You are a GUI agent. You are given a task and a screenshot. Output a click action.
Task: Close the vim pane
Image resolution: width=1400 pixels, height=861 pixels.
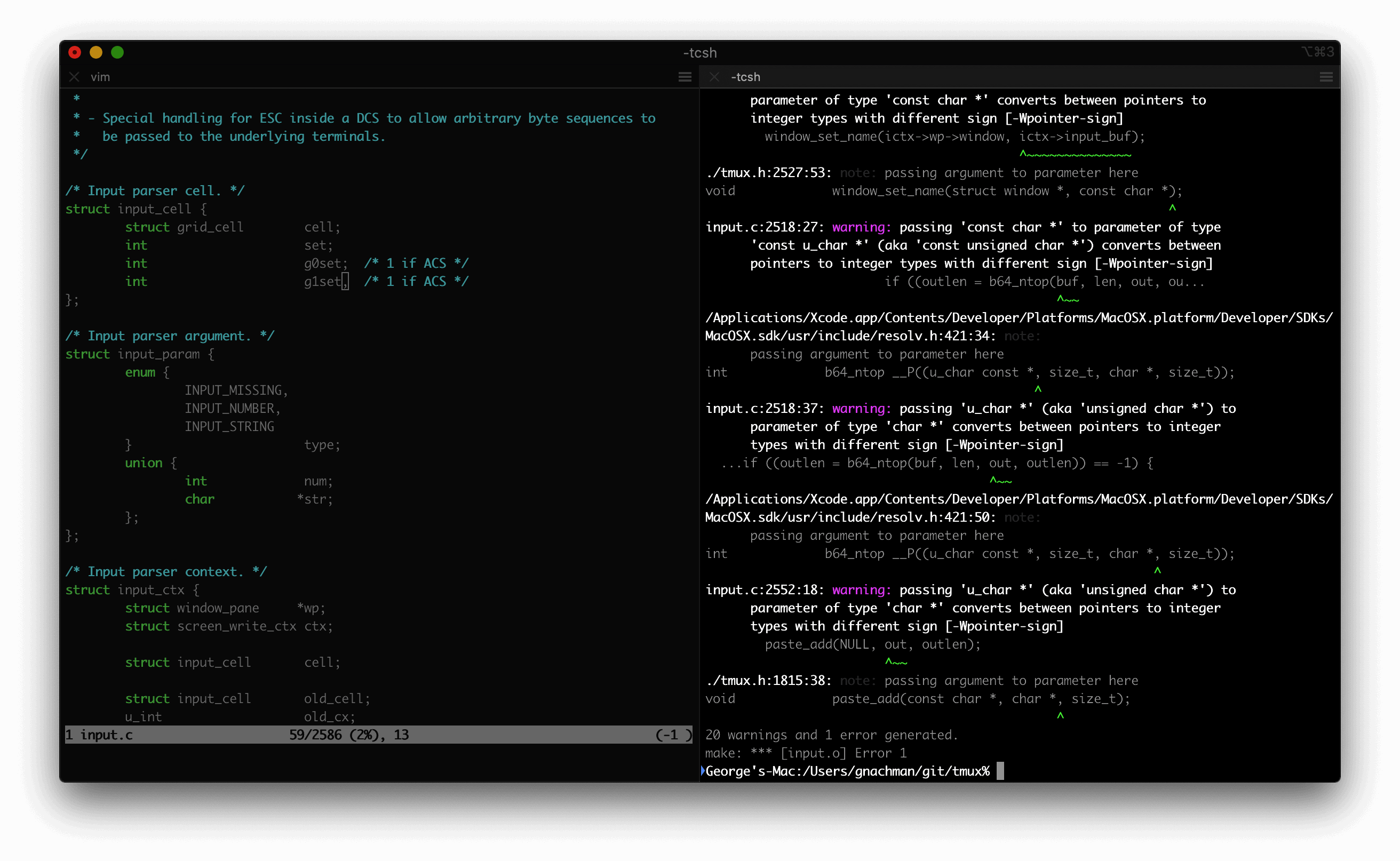(x=74, y=77)
